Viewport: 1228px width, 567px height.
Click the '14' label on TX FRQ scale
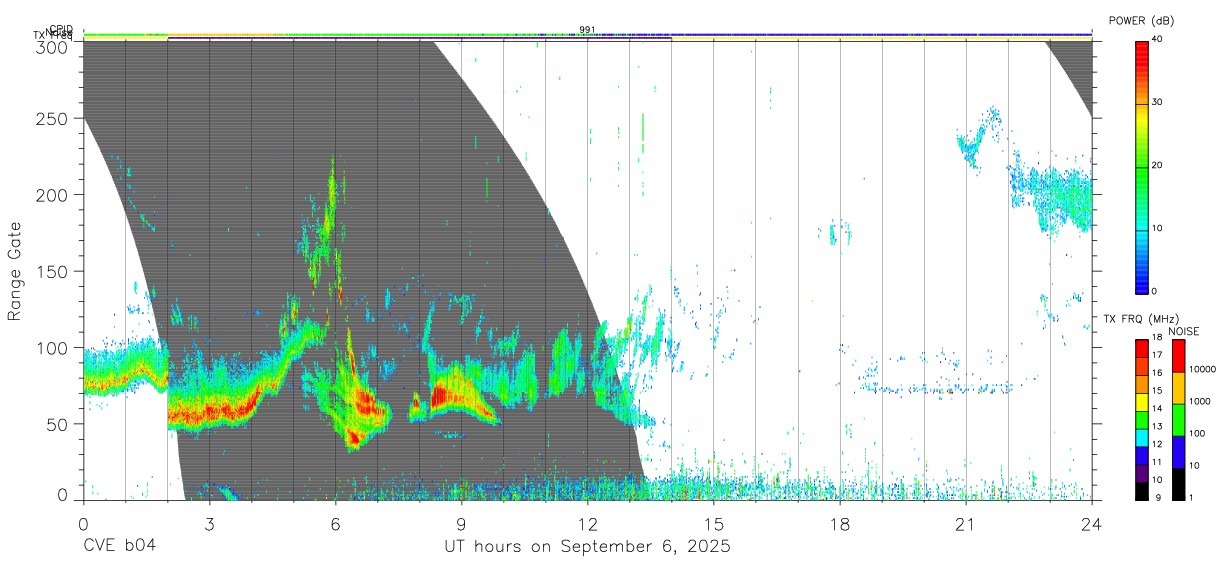[x=1157, y=409]
